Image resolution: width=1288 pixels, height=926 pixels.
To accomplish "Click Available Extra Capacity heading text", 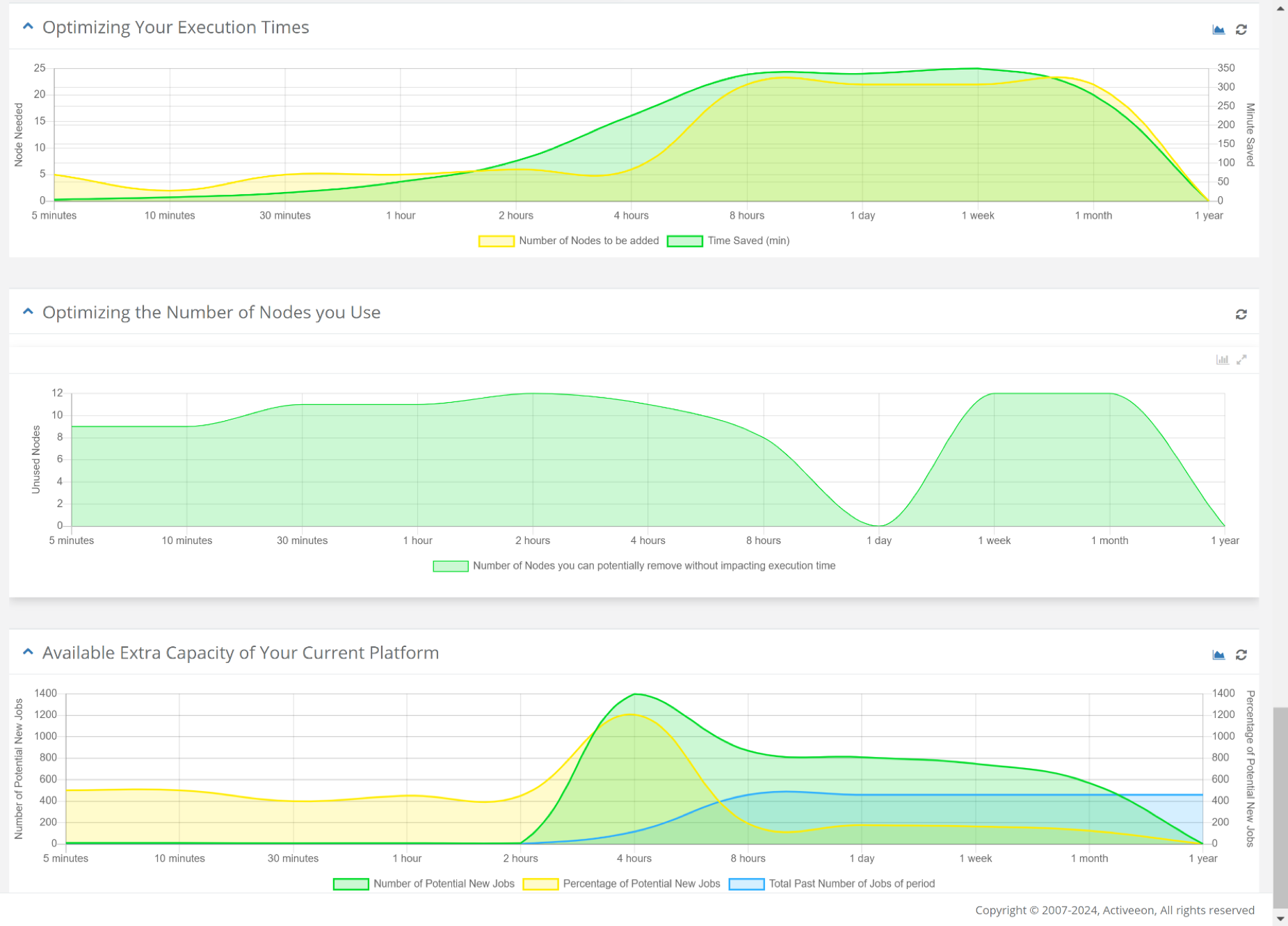I will coord(241,653).
